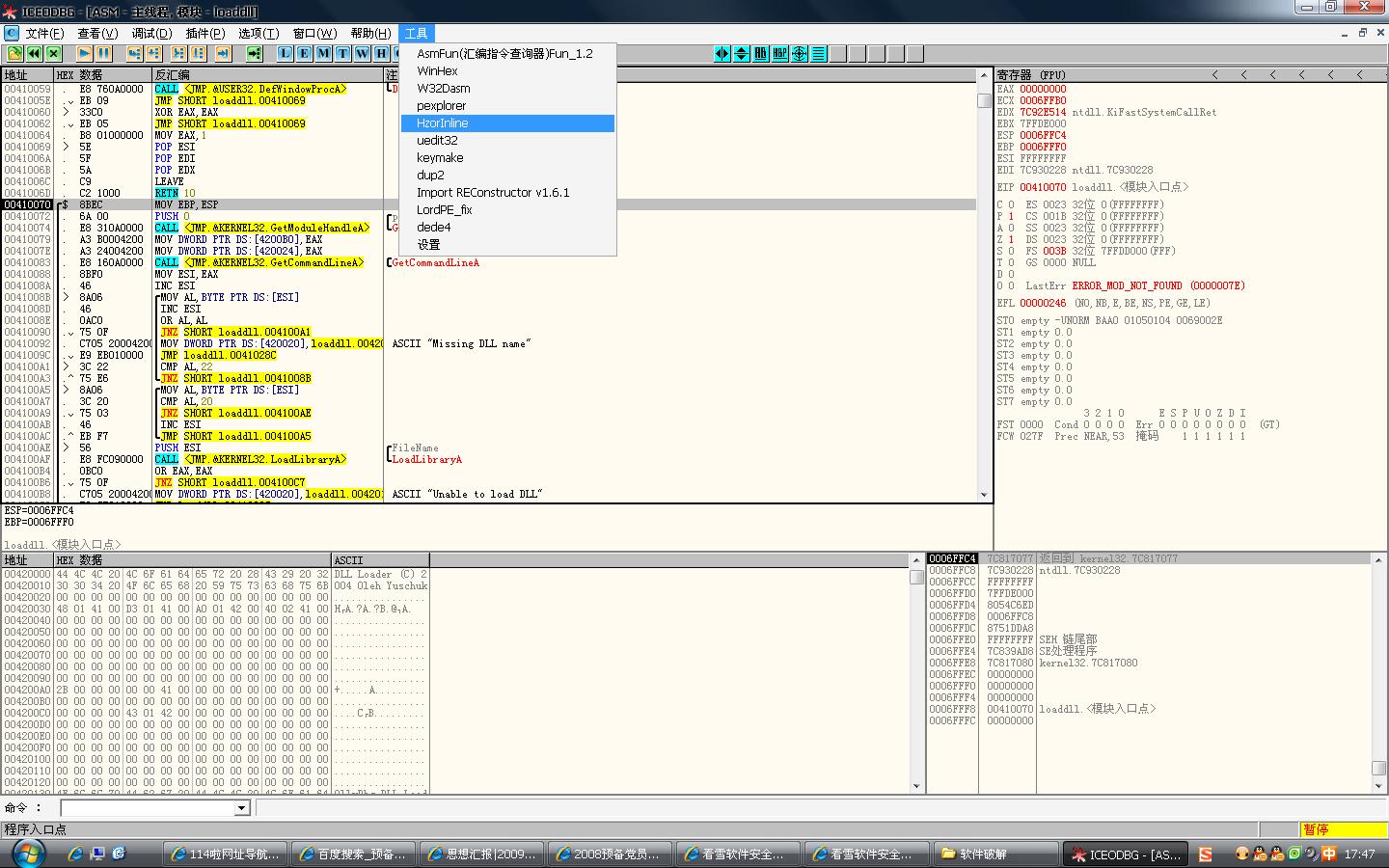Screen dimensions: 1389x868
Task: Open the 调试(D) debug menu
Action: point(150,33)
